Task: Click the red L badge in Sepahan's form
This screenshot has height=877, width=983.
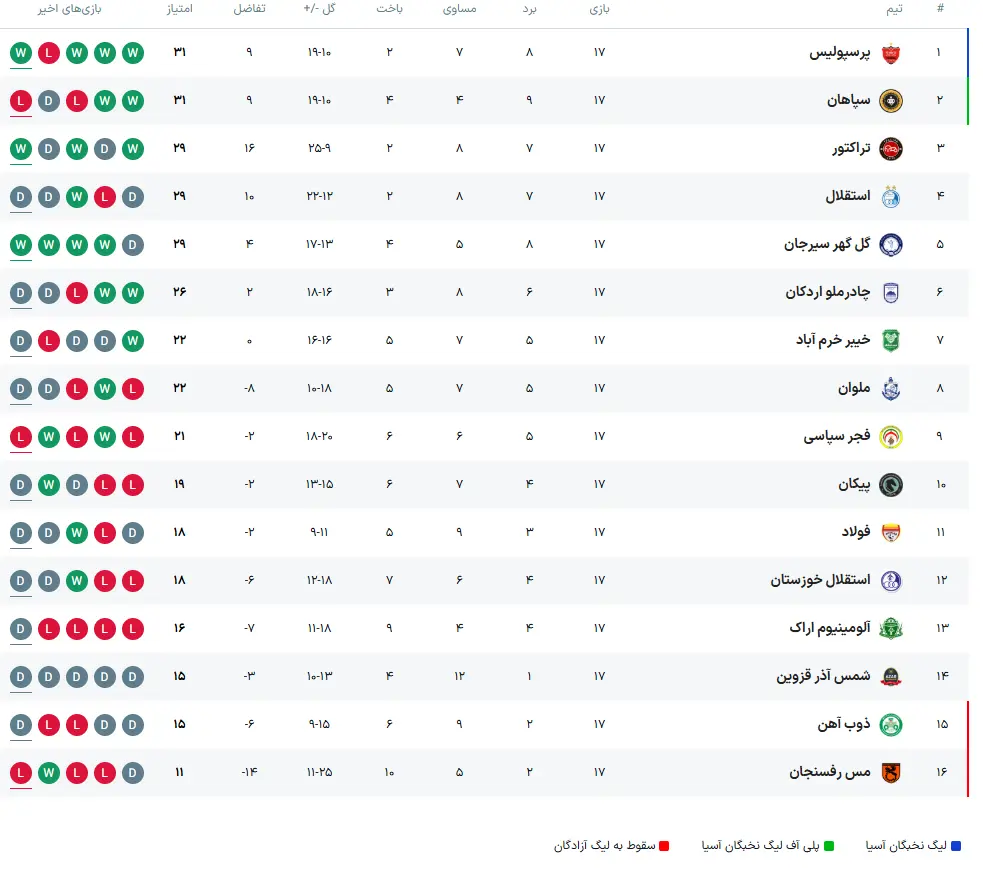Action: (x=21, y=100)
